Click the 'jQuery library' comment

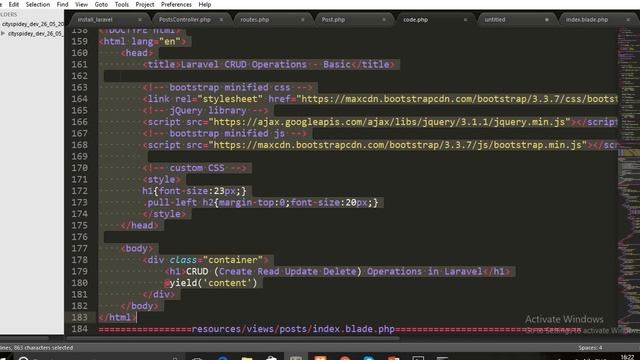point(205,111)
